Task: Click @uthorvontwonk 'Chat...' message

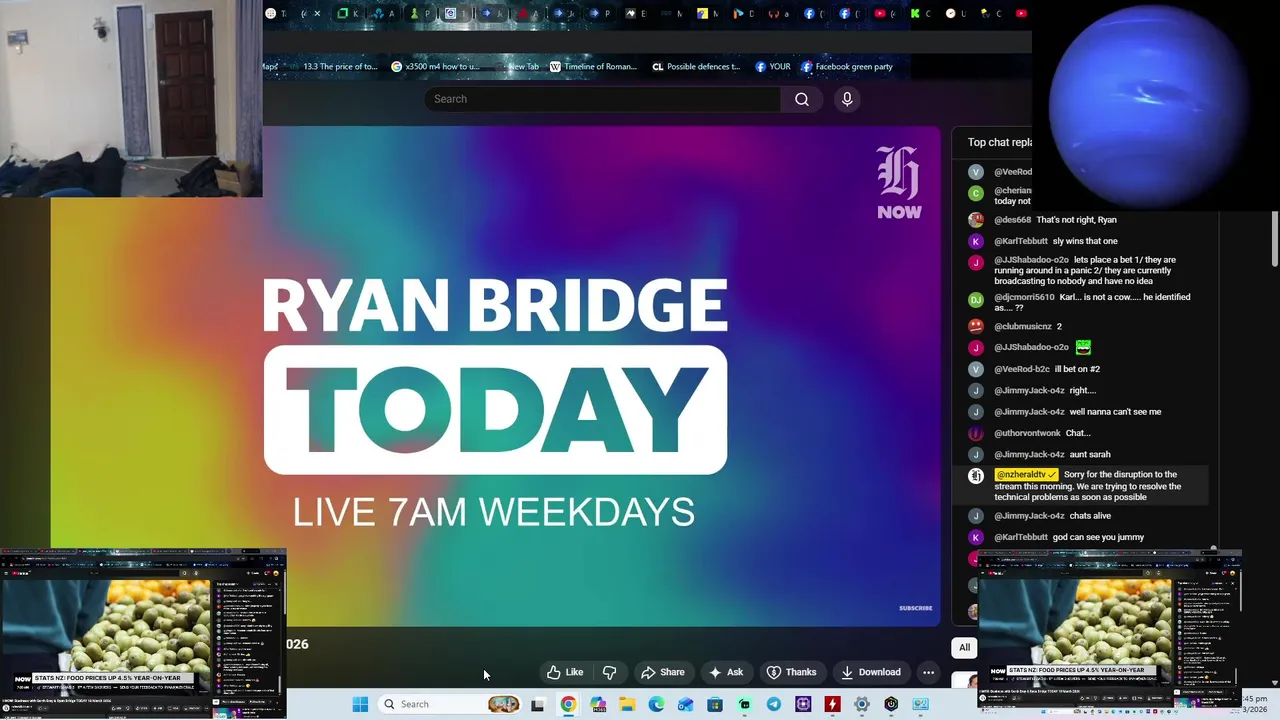Action: [1077, 433]
